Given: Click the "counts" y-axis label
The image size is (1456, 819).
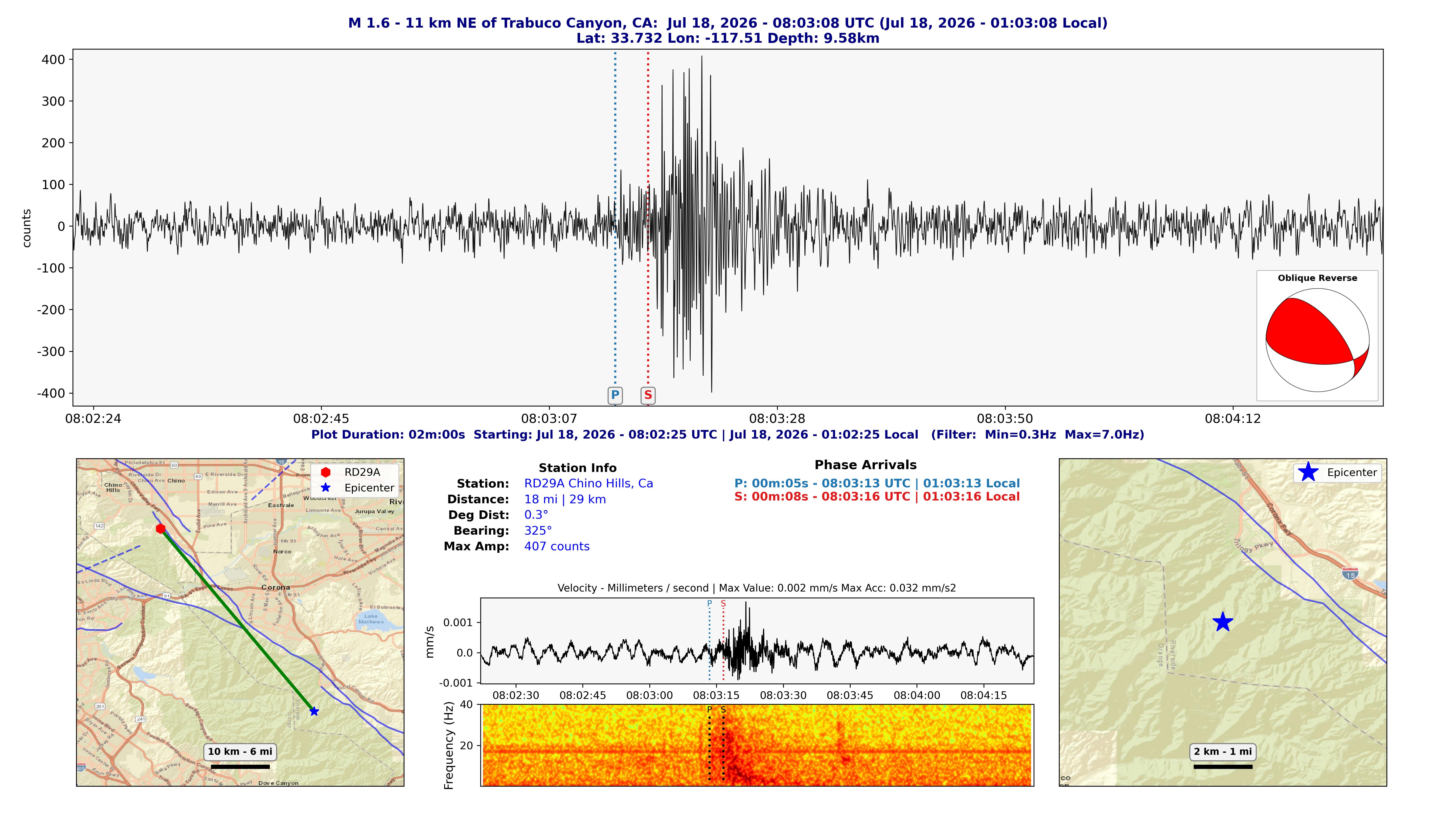Looking at the screenshot, I should coord(27,228).
